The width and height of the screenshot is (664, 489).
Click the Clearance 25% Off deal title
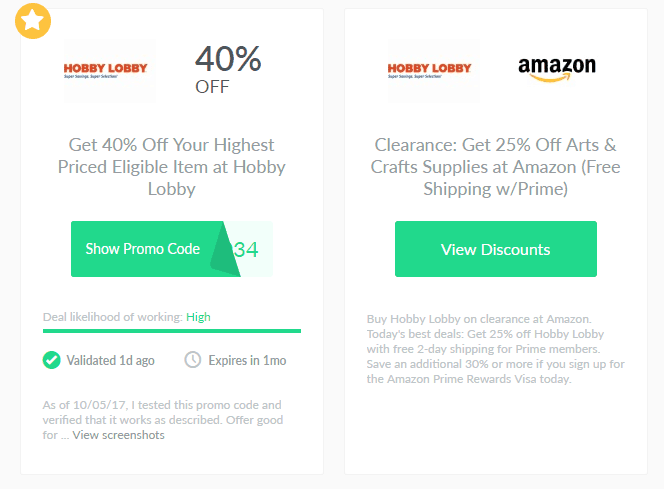coord(495,167)
